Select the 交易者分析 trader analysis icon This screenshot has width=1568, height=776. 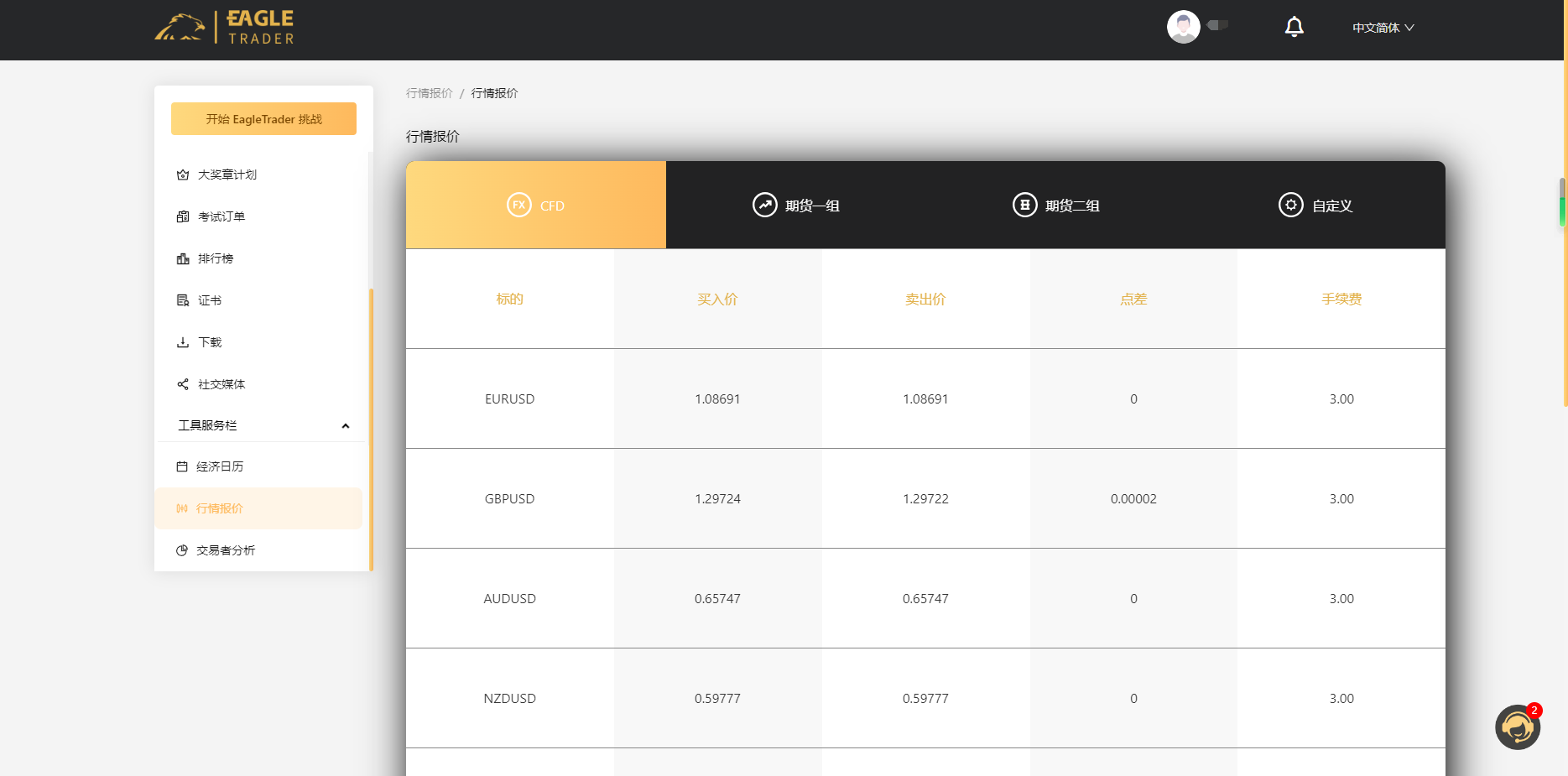(184, 549)
